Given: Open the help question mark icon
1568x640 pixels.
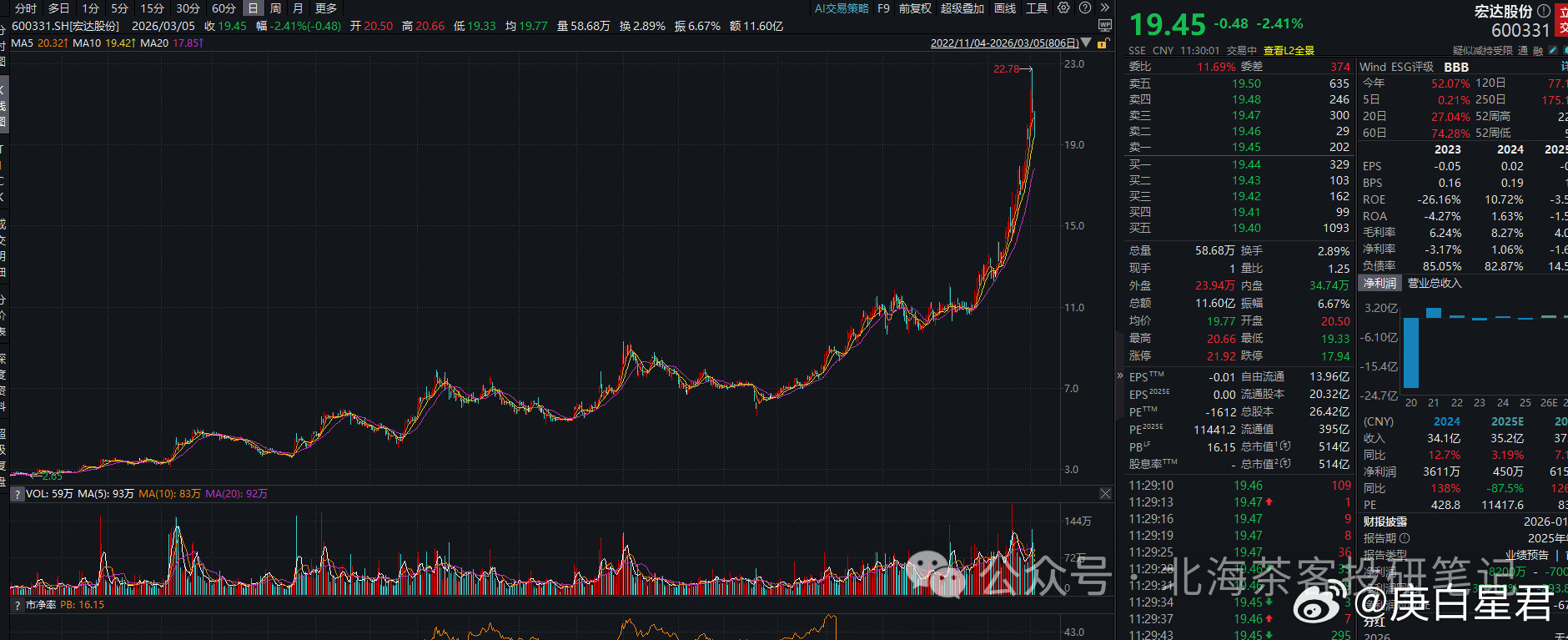Looking at the screenshot, I should coord(1084,8).
